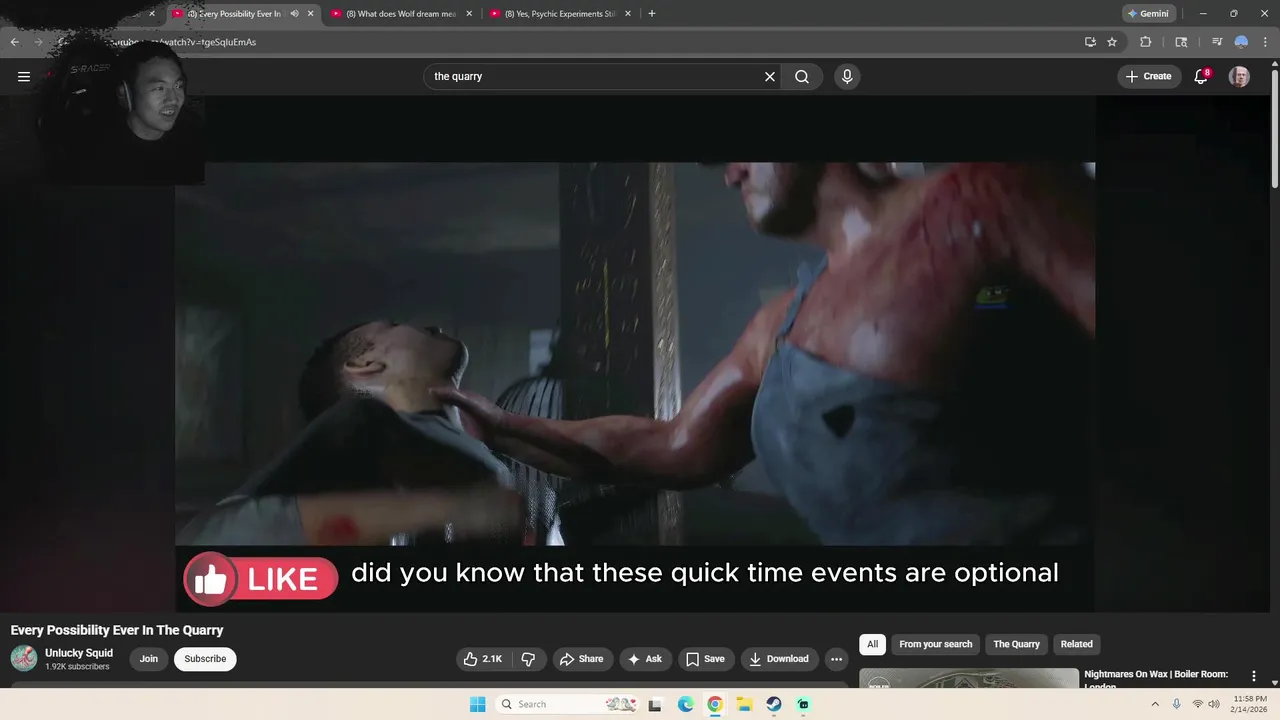Click video title 'Every Possibility Ever In The Quarry'
The width and height of the screenshot is (1280, 720).
117,630
